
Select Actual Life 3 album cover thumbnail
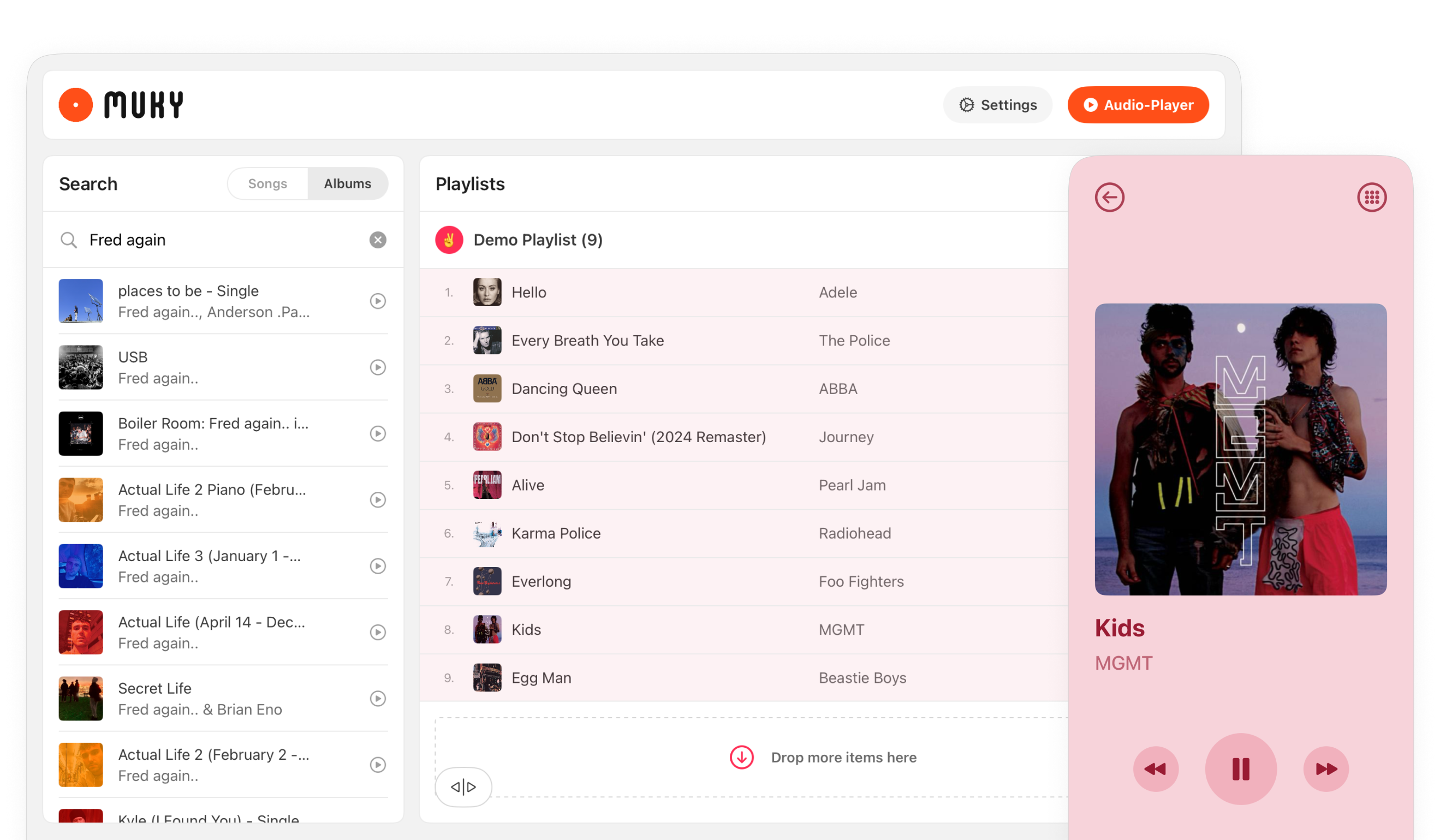(x=81, y=567)
